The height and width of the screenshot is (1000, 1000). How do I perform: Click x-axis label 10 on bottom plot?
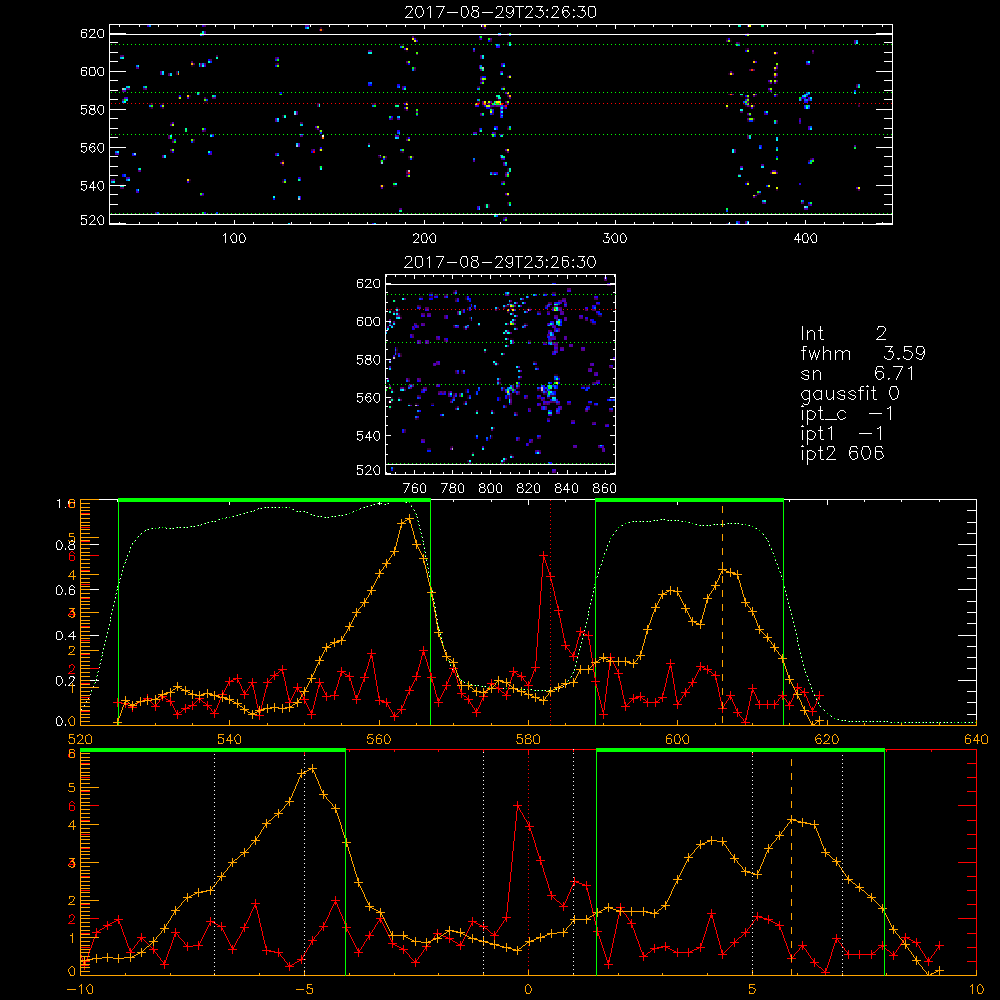tap(976, 989)
